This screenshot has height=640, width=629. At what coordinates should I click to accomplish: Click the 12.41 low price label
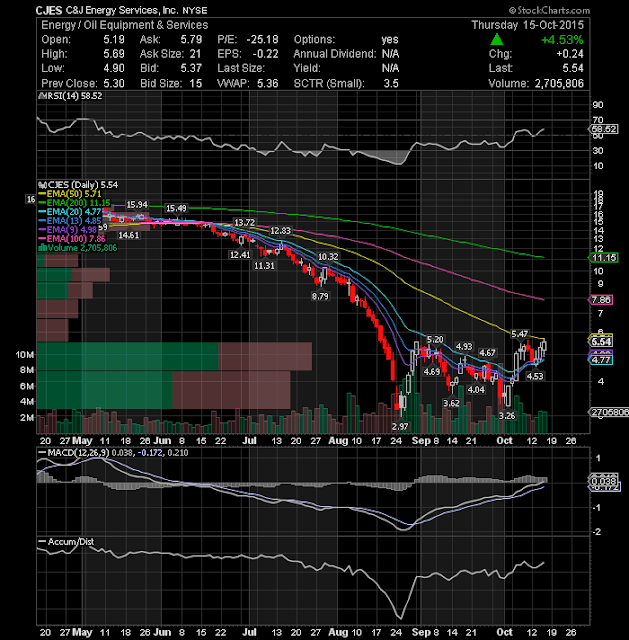(240, 255)
